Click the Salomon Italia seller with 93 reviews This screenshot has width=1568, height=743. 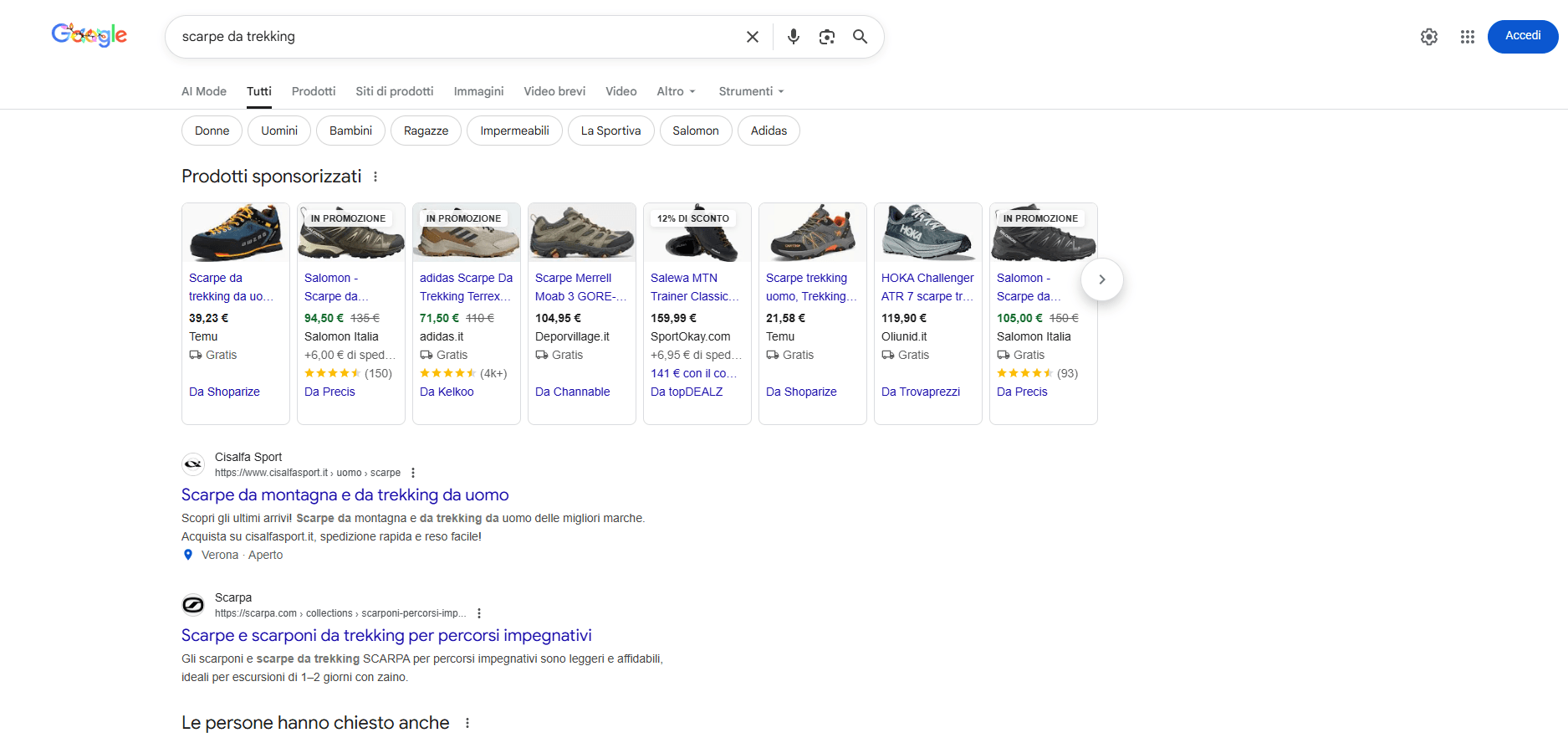[1034, 336]
